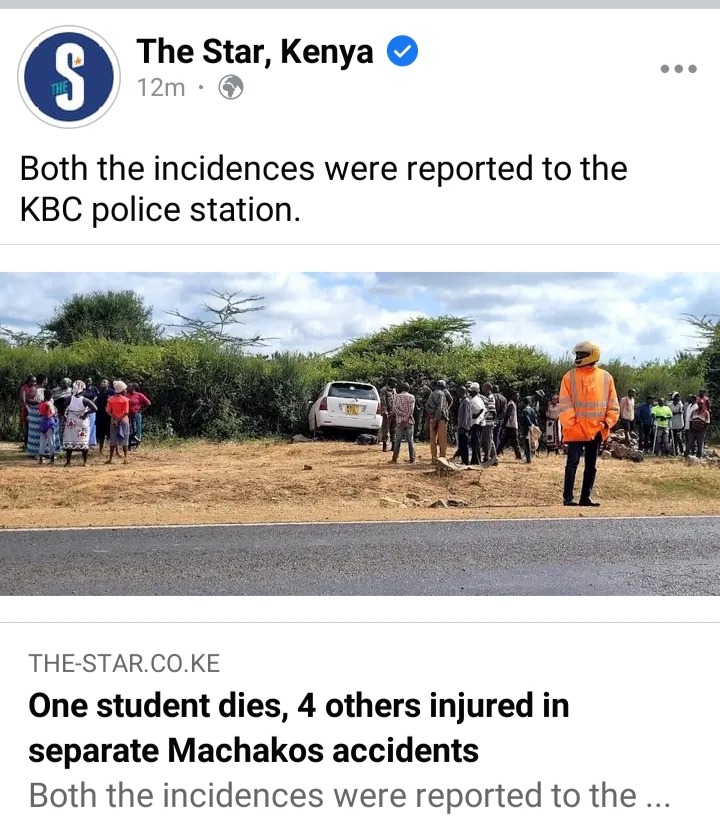The width and height of the screenshot is (720, 828).
Task: Click the 'KBC police station' caption line
Action: pyautogui.click(x=160, y=210)
